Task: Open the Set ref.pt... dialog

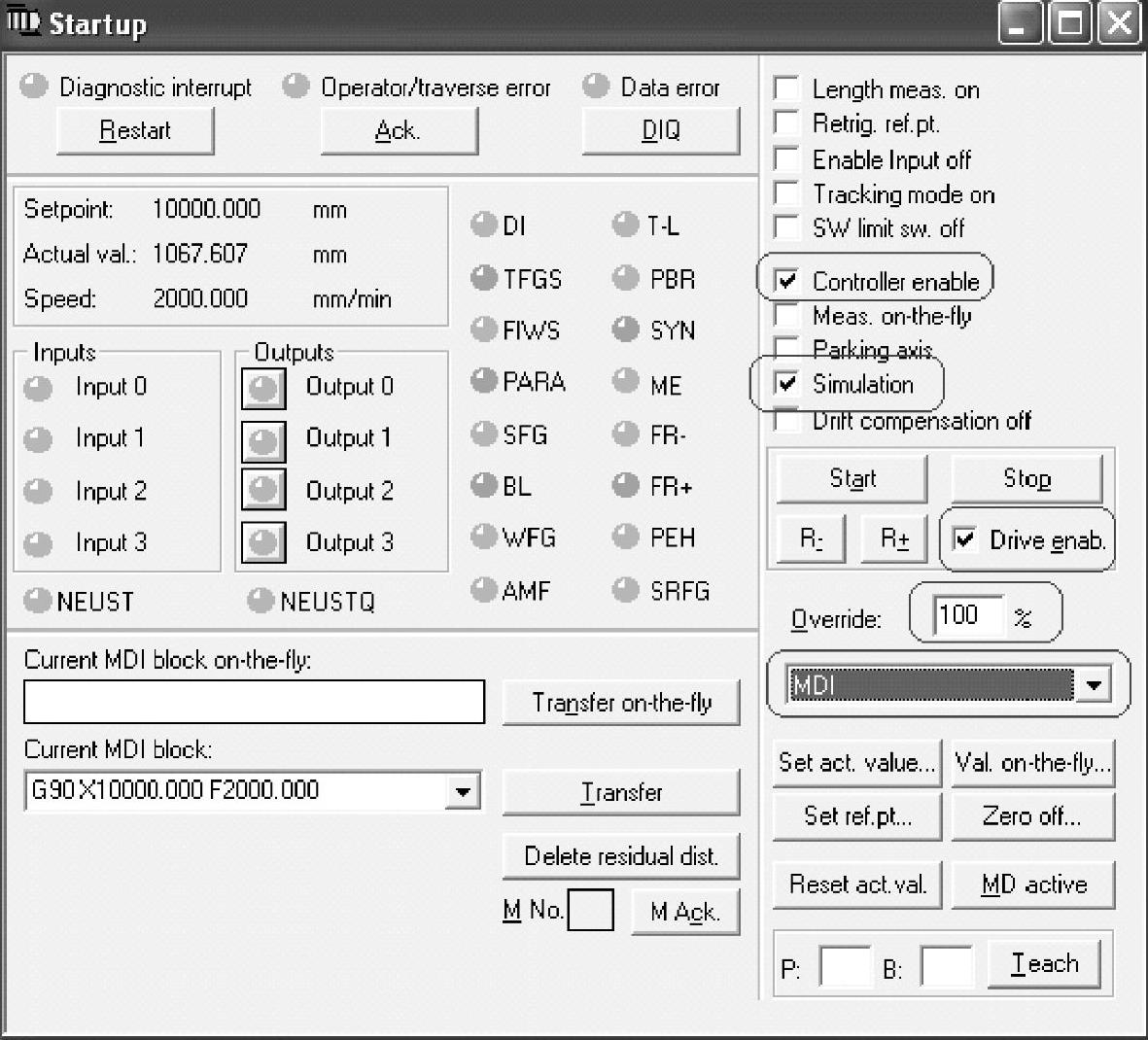Action: [856, 816]
